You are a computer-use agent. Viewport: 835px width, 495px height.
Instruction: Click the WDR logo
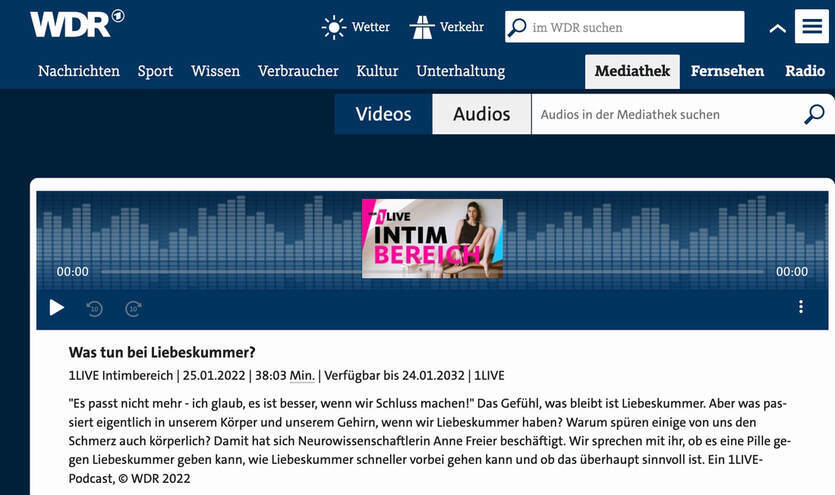(77, 25)
